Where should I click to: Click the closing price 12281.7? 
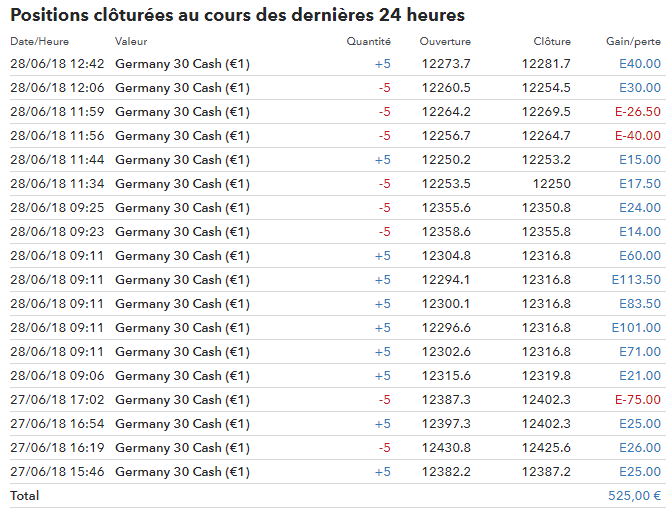(546, 64)
